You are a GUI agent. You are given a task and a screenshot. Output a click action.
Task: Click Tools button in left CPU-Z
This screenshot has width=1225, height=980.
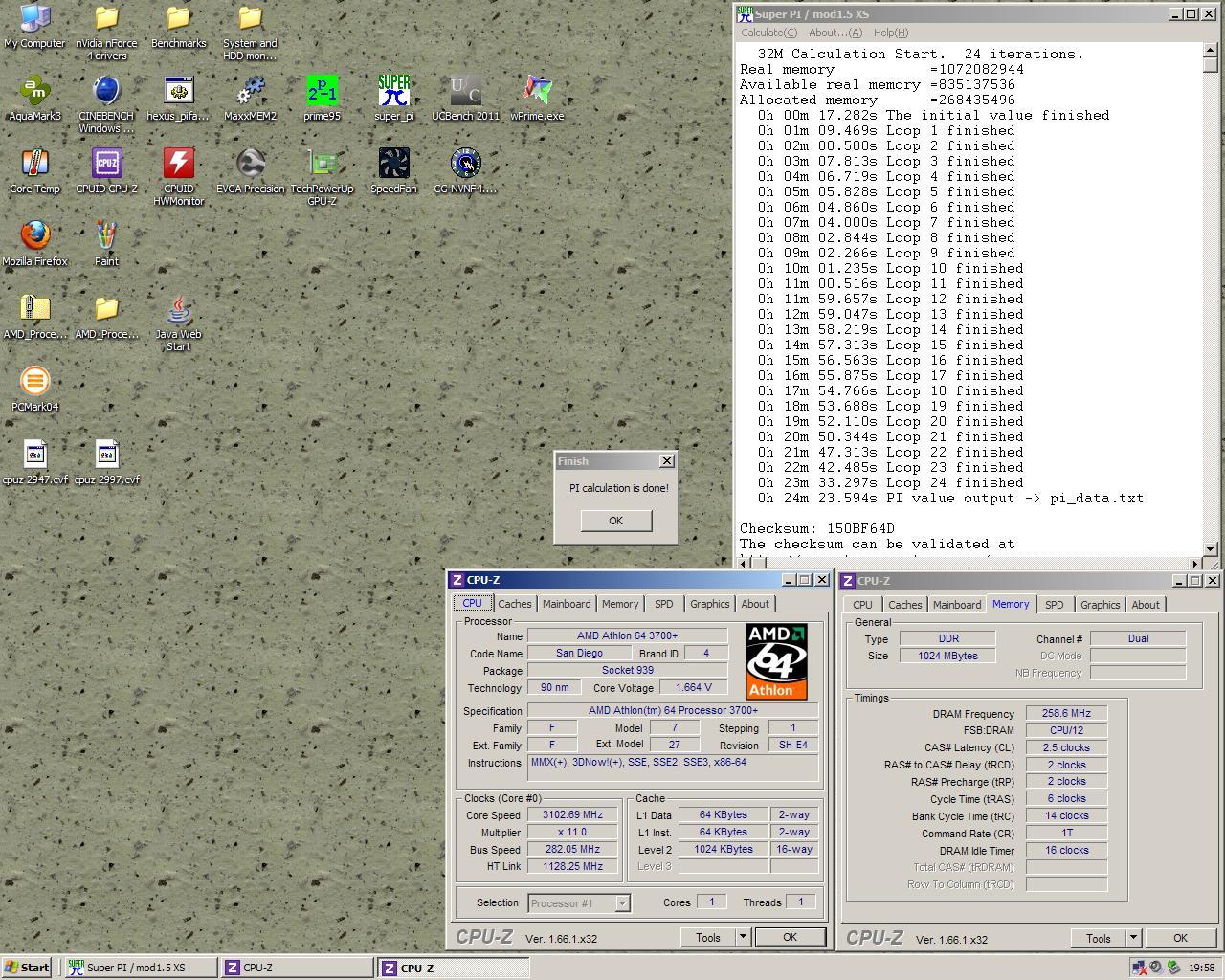[x=708, y=938]
